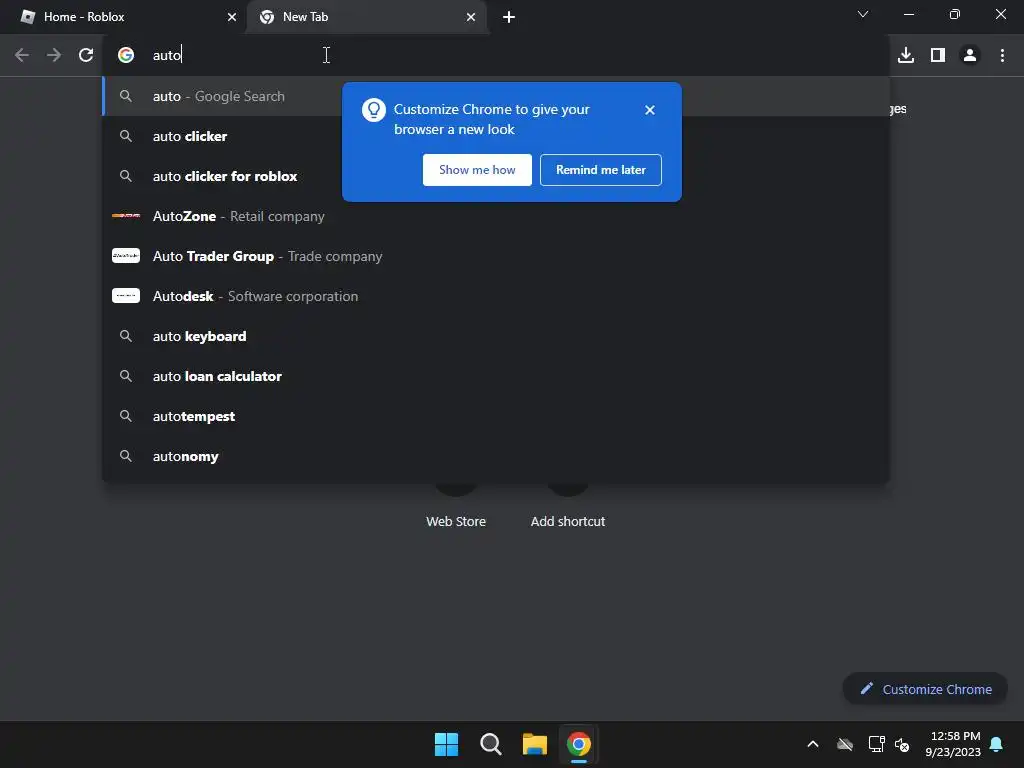Open Windows taskbar search
The width and height of the screenshot is (1024, 768).
[490, 744]
